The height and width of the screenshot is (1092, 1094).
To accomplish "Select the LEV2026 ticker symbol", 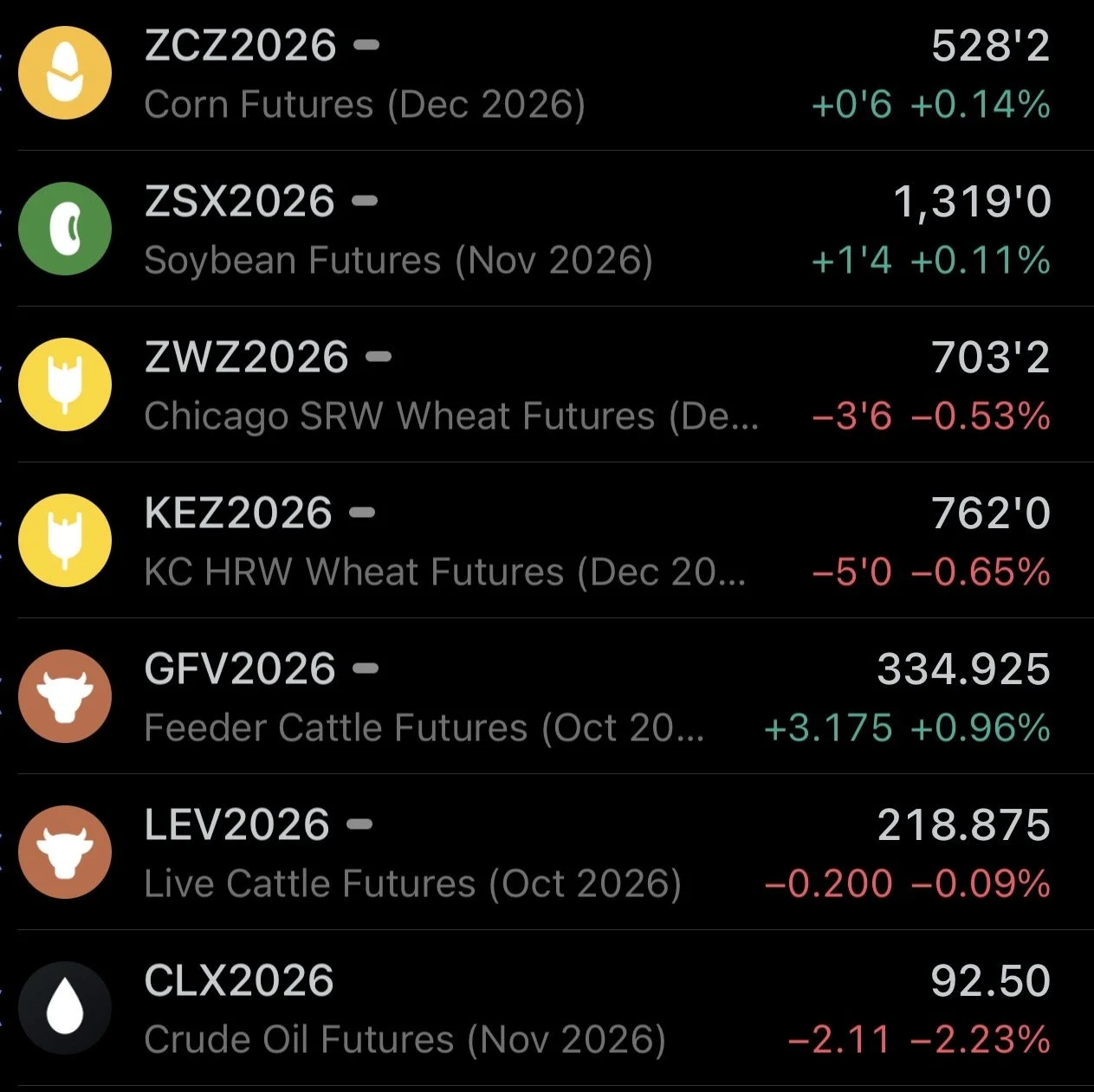I will click(x=236, y=825).
